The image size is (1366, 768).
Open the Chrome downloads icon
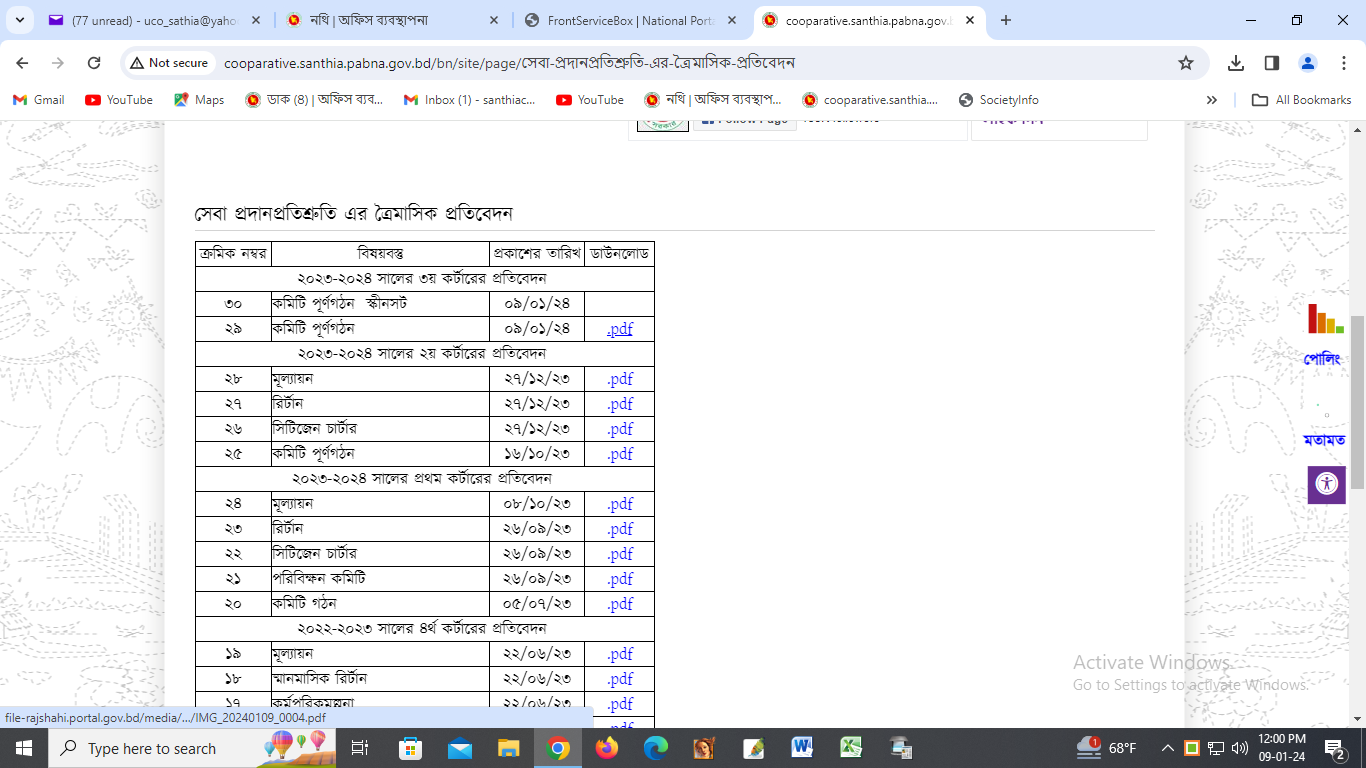click(x=1236, y=63)
